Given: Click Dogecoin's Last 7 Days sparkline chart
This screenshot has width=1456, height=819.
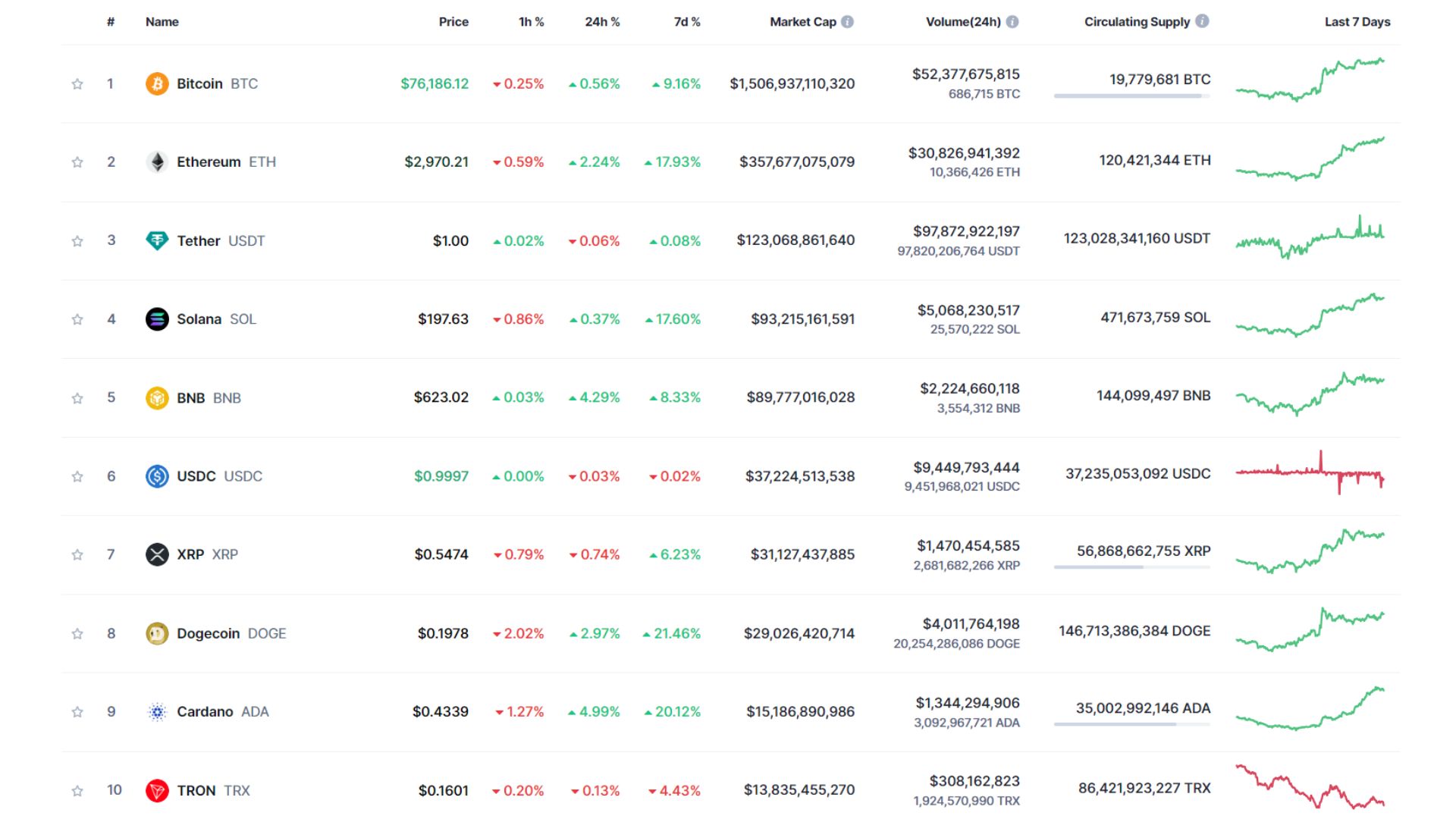Looking at the screenshot, I should (x=1312, y=633).
